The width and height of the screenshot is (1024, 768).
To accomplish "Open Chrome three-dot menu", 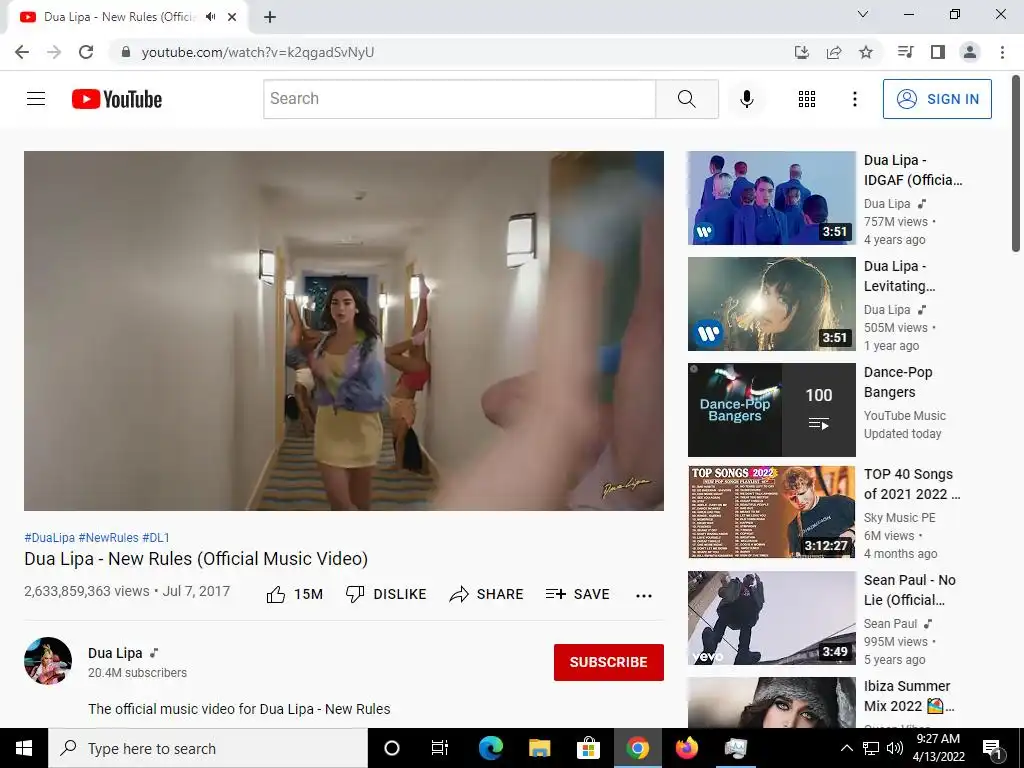I will [x=1002, y=52].
